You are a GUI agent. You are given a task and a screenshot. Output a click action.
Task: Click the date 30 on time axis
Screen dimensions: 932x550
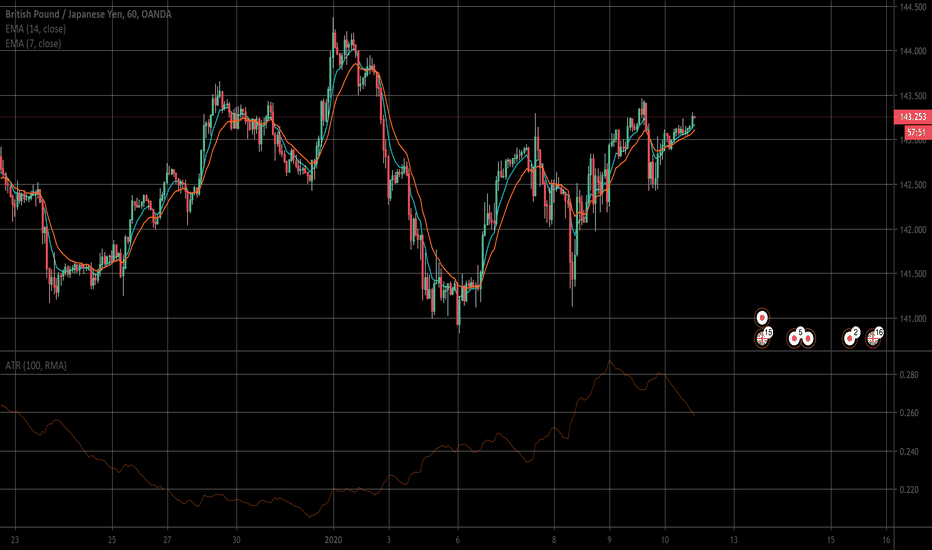tap(237, 538)
